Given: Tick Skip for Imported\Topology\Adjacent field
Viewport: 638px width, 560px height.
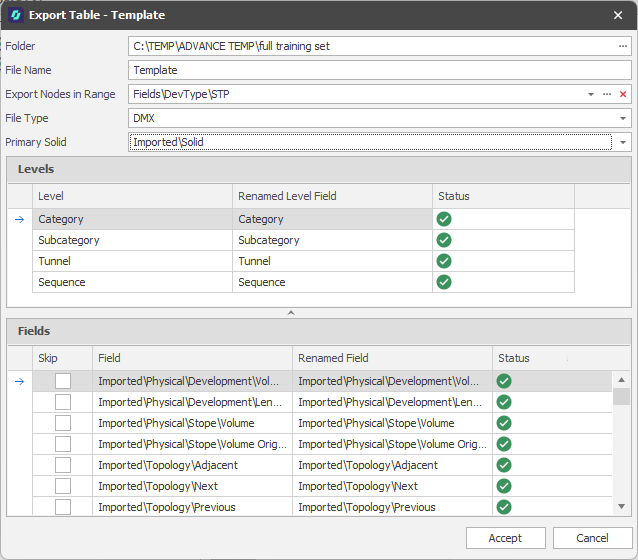Looking at the screenshot, I should point(63,465).
